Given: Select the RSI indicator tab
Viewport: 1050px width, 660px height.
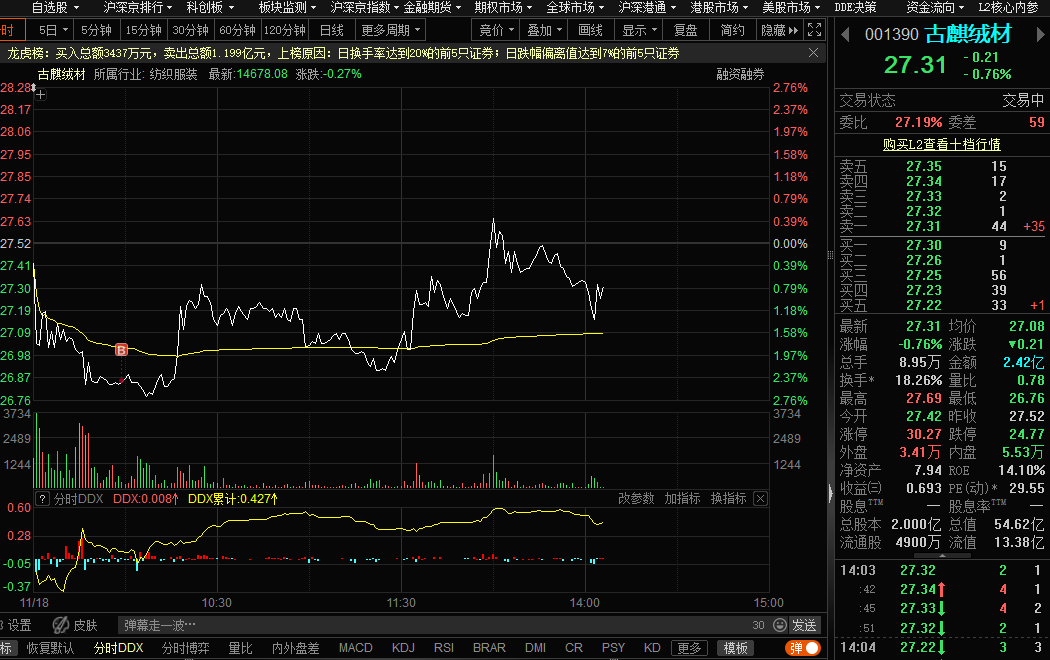Looking at the screenshot, I should pyautogui.click(x=444, y=648).
